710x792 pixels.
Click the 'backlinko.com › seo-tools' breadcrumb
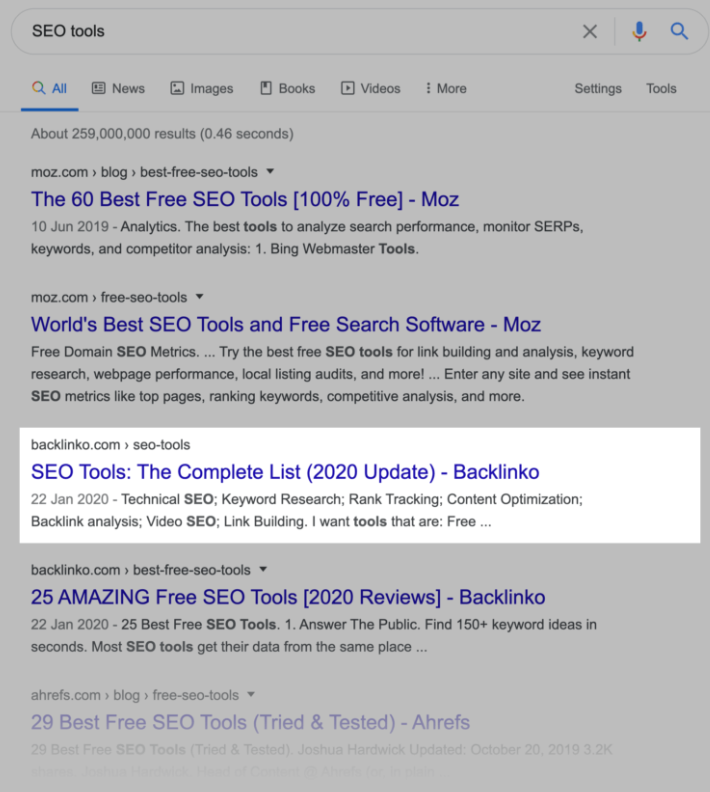pos(111,444)
